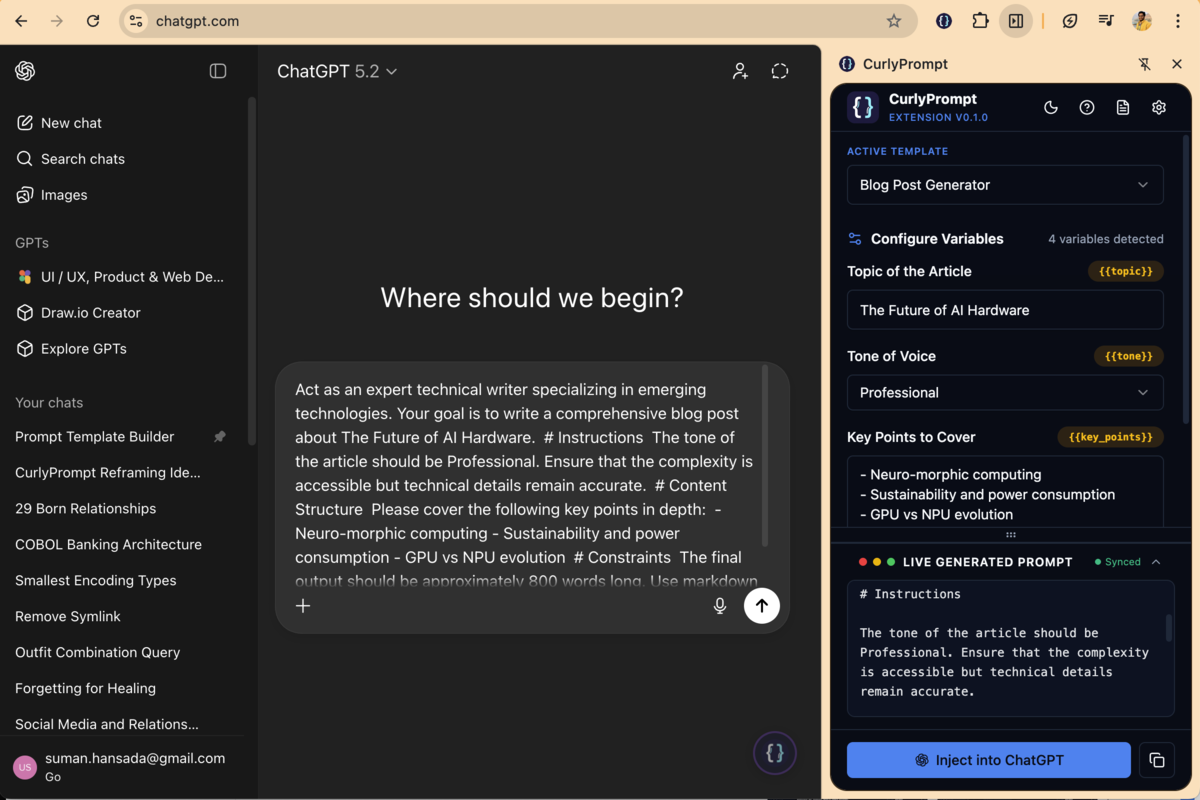Open the Blog Post Generator template dropdown

(x=1005, y=185)
